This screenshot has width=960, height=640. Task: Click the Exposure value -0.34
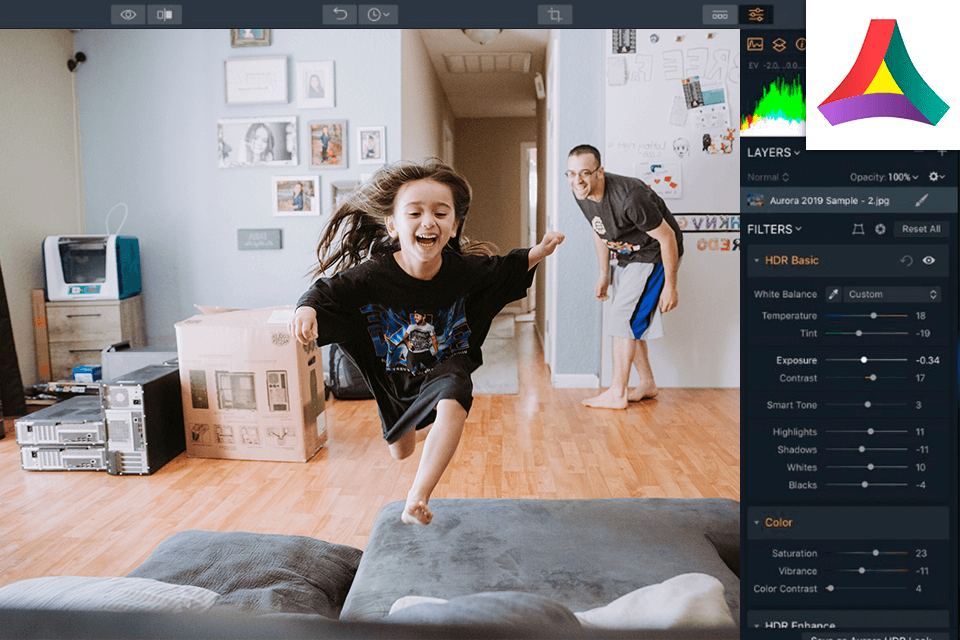coord(927,360)
